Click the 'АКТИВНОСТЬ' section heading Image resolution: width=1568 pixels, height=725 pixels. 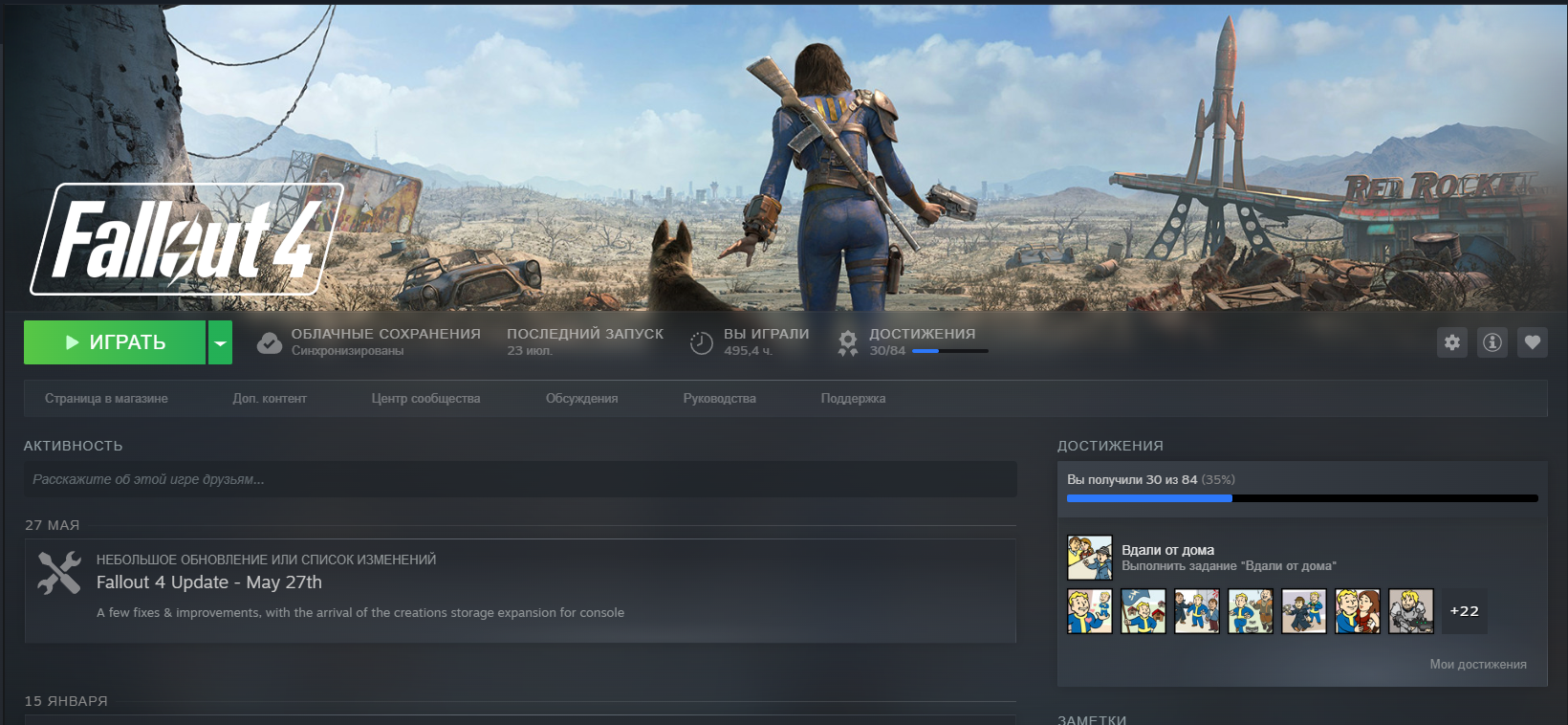pos(74,446)
